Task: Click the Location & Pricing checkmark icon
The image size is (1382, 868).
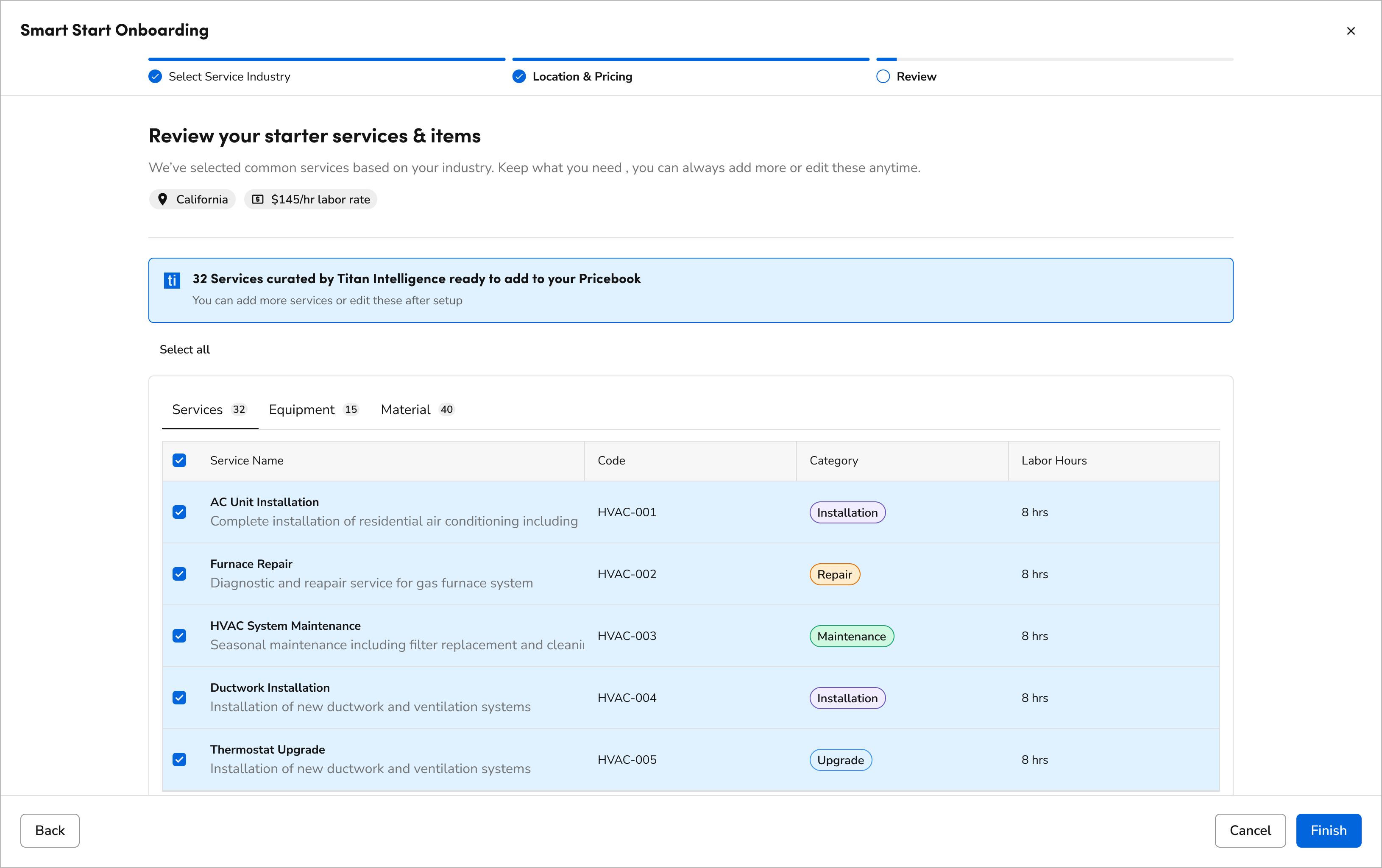Action: (519, 76)
